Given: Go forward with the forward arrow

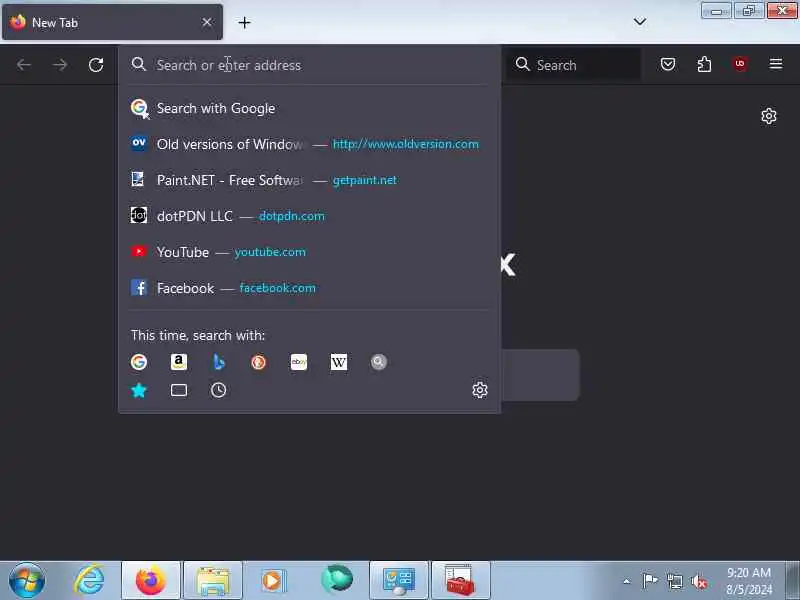Looking at the screenshot, I should 60,65.
